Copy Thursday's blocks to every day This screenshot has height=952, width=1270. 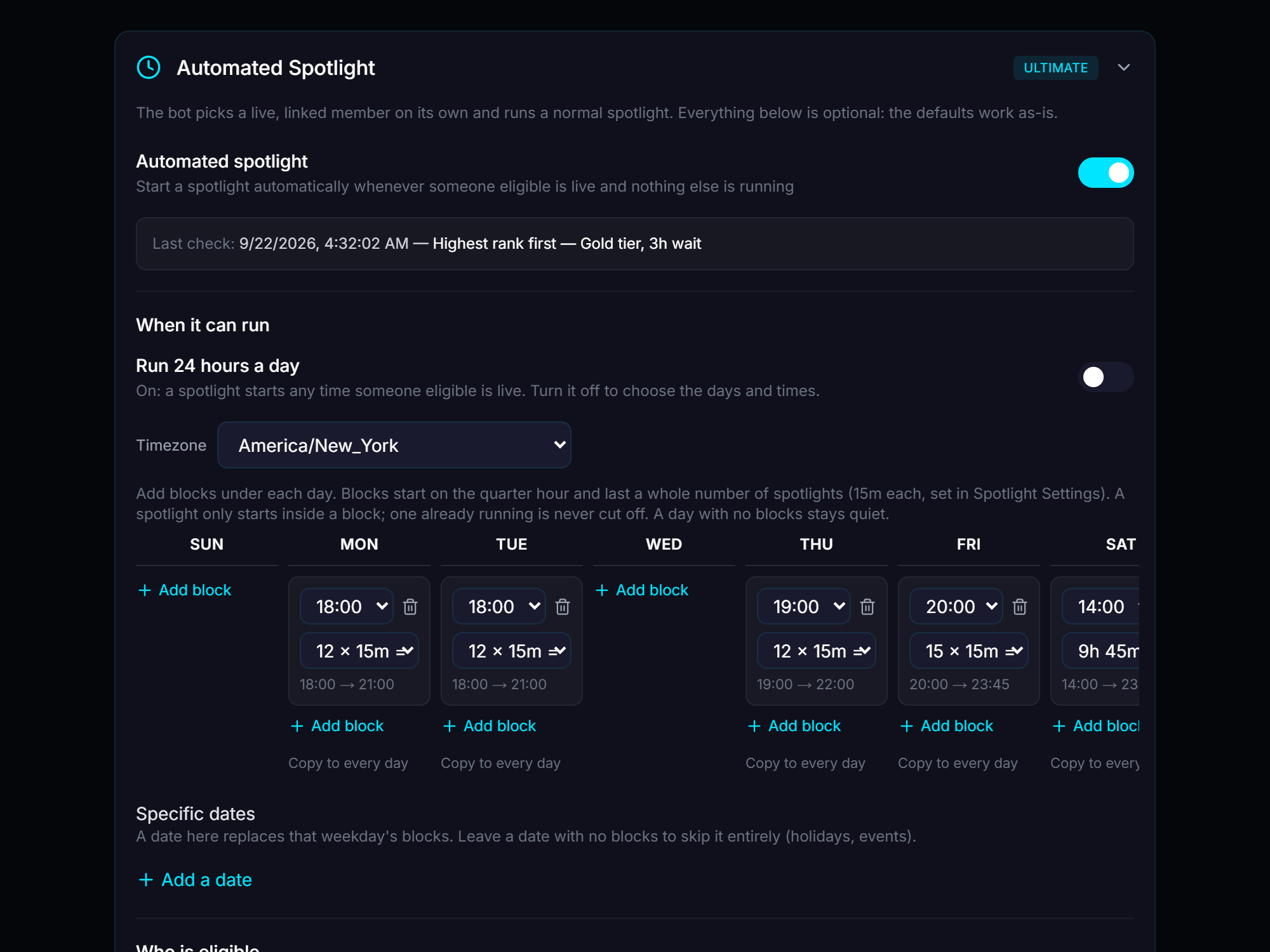click(805, 763)
